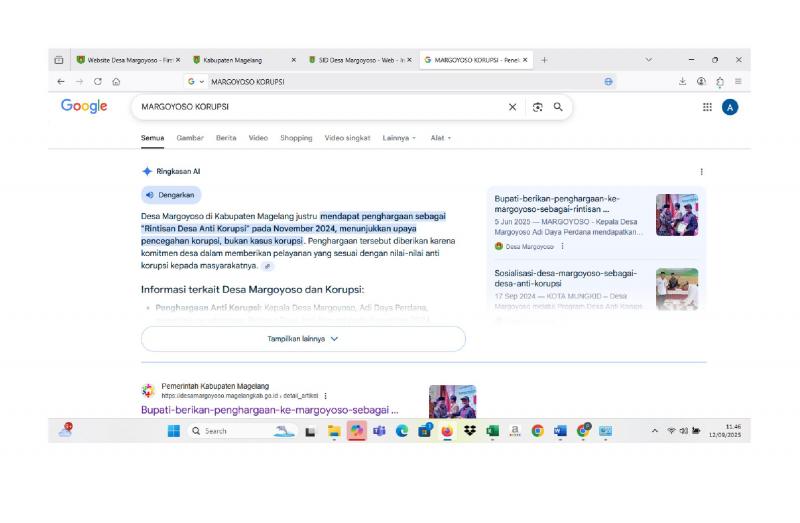Viewport: 800px width, 523px height.
Task: Clear the Google search box text
Action: [x=513, y=107]
